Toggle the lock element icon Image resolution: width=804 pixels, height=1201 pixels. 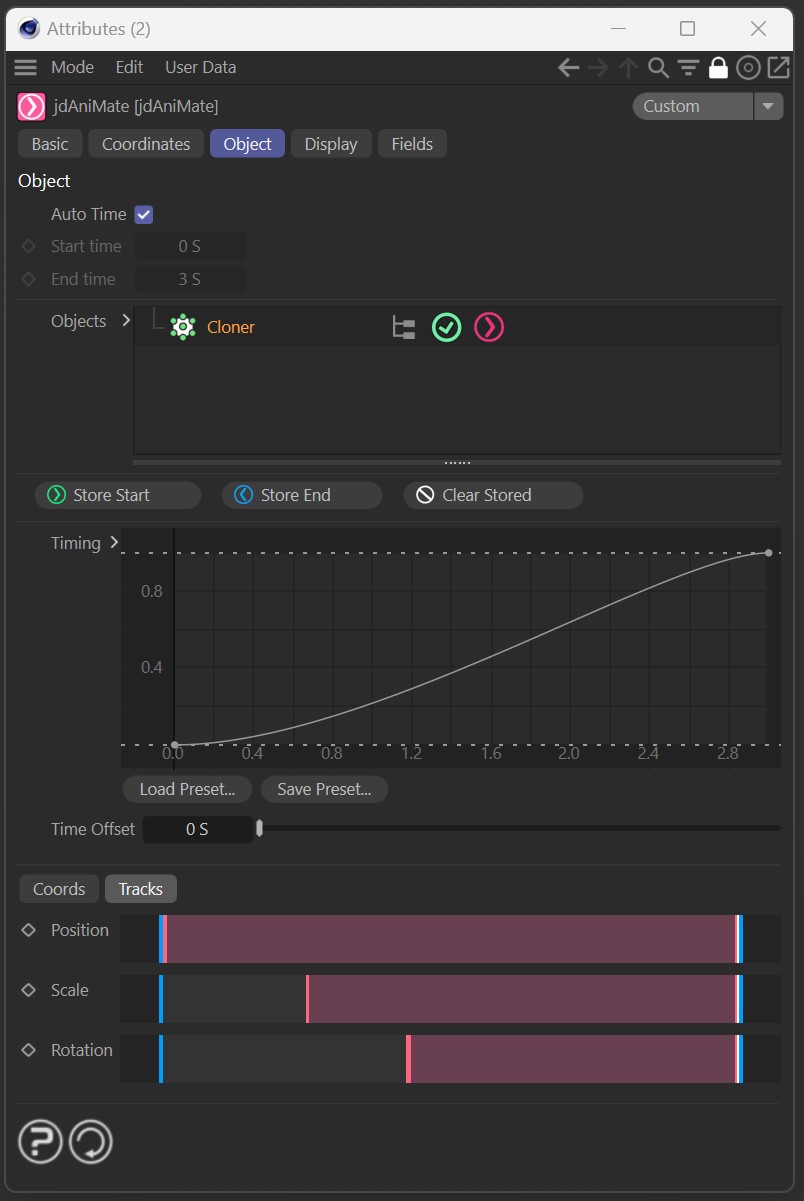[x=717, y=67]
